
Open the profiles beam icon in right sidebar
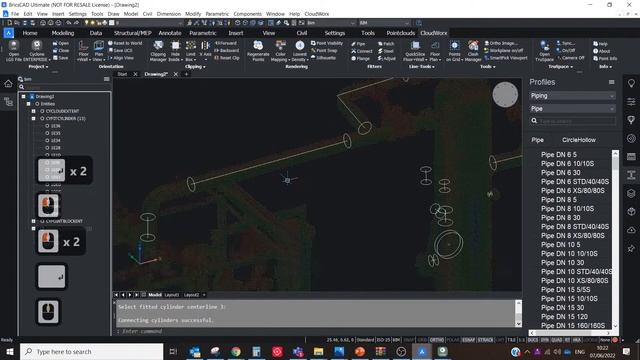click(x=631, y=175)
